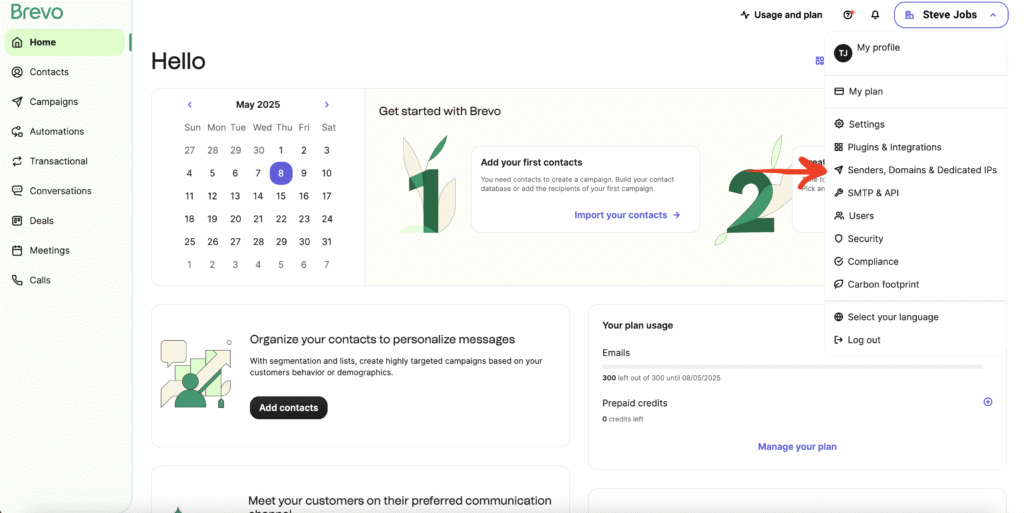This screenshot has height=513, width=1024.
Task: Select May 8 in the calendar
Action: pos(281,173)
